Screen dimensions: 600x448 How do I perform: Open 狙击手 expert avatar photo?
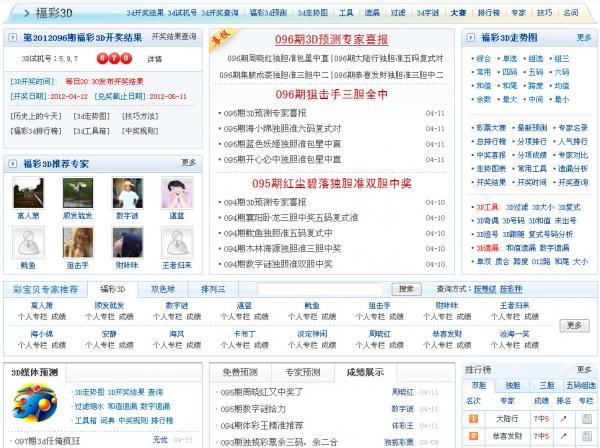[78, 243]
